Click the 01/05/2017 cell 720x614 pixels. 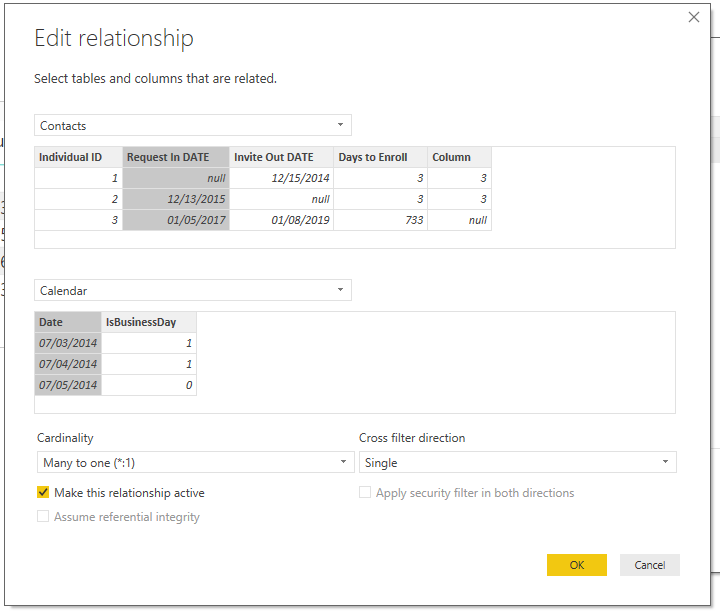176,220
